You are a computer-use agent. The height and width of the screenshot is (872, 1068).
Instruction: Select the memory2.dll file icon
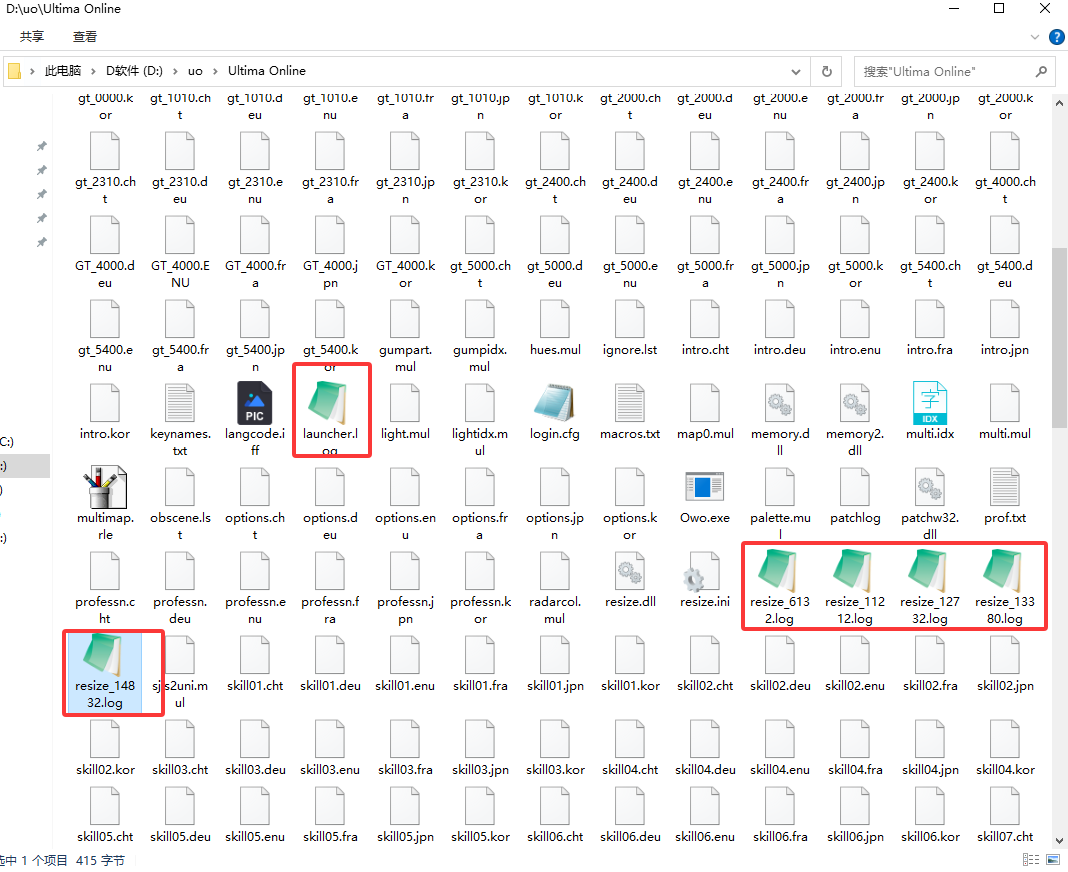coord(855,403)
